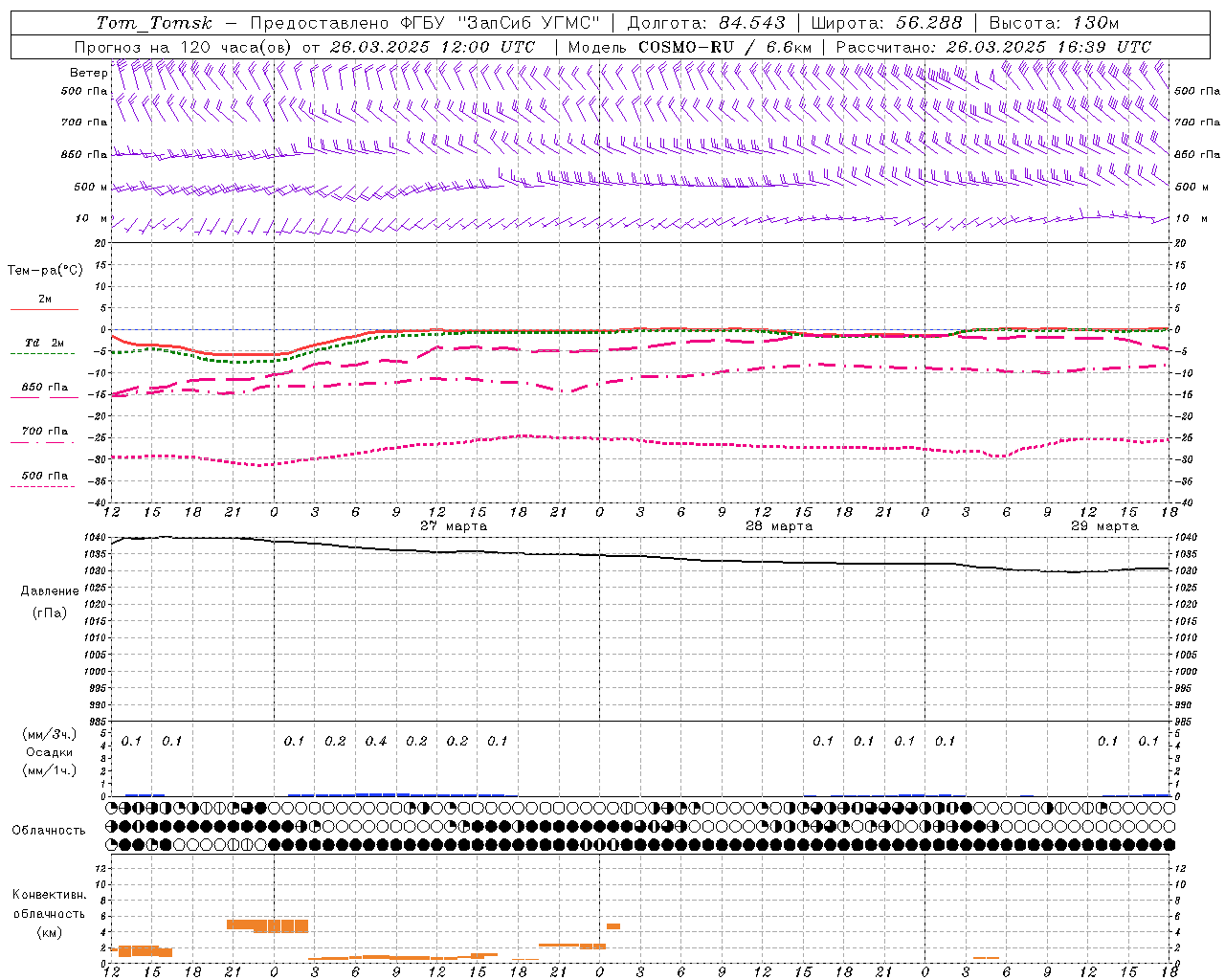Image resolution: width=1225 pixels, height=980 pixels.
Task: Click the '28 марта' date label
Action: click(x=779, y=526)
